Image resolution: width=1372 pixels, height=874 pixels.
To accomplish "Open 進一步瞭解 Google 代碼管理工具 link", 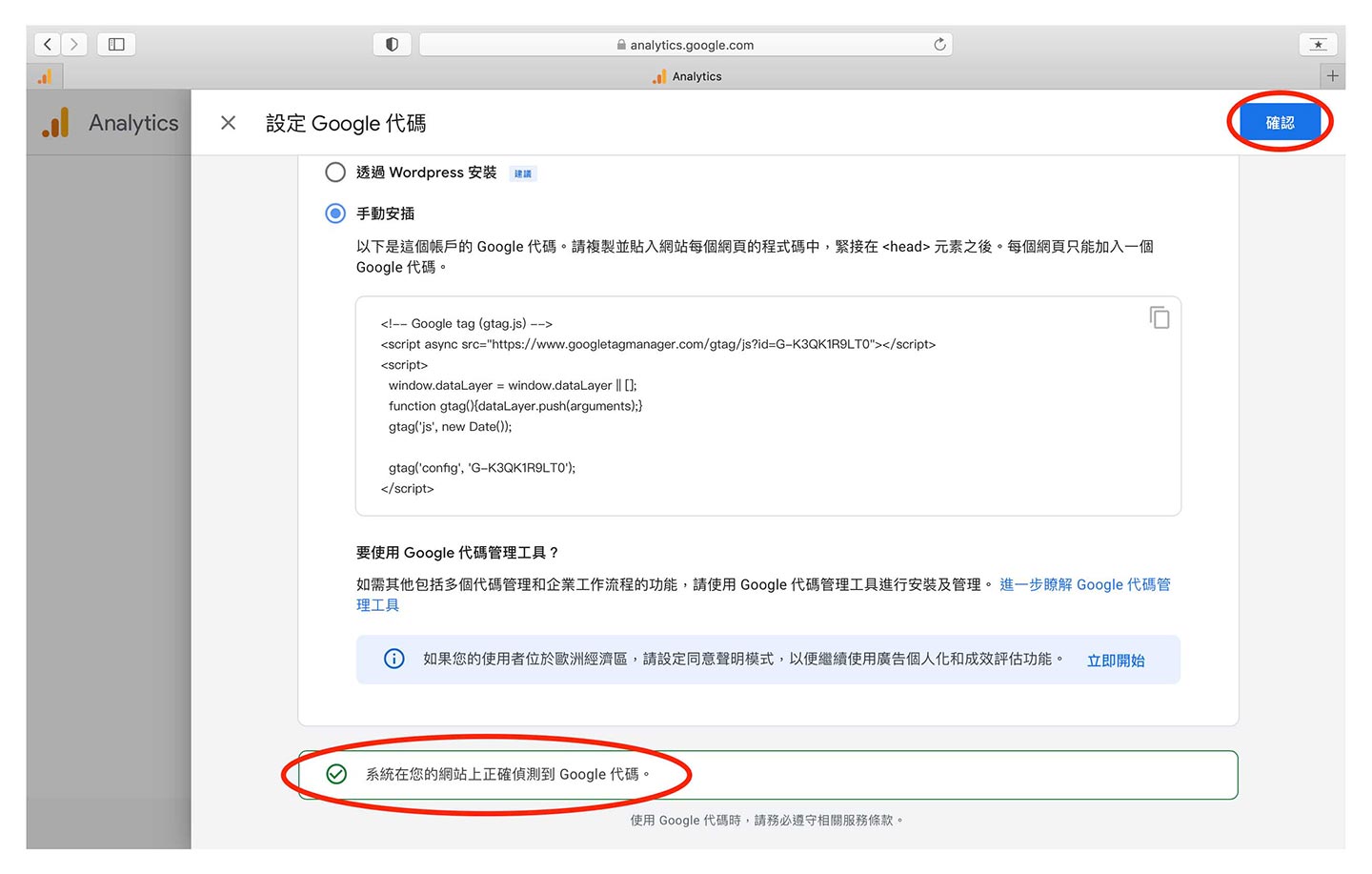I will pyautogui.click(x=1084, y=585).
